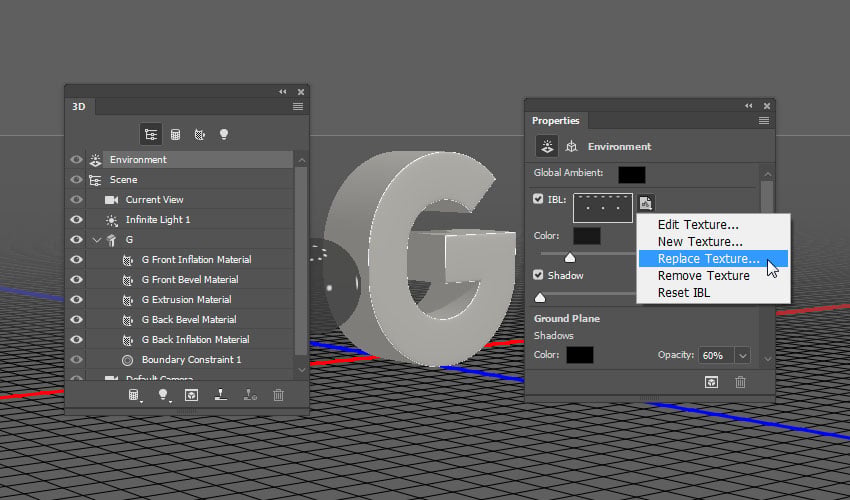The height and width of the screenshot is (500, 850).
Task: Click Properties panel scroll up arrow
Action: pyautogui.click(x=768, y=175)
